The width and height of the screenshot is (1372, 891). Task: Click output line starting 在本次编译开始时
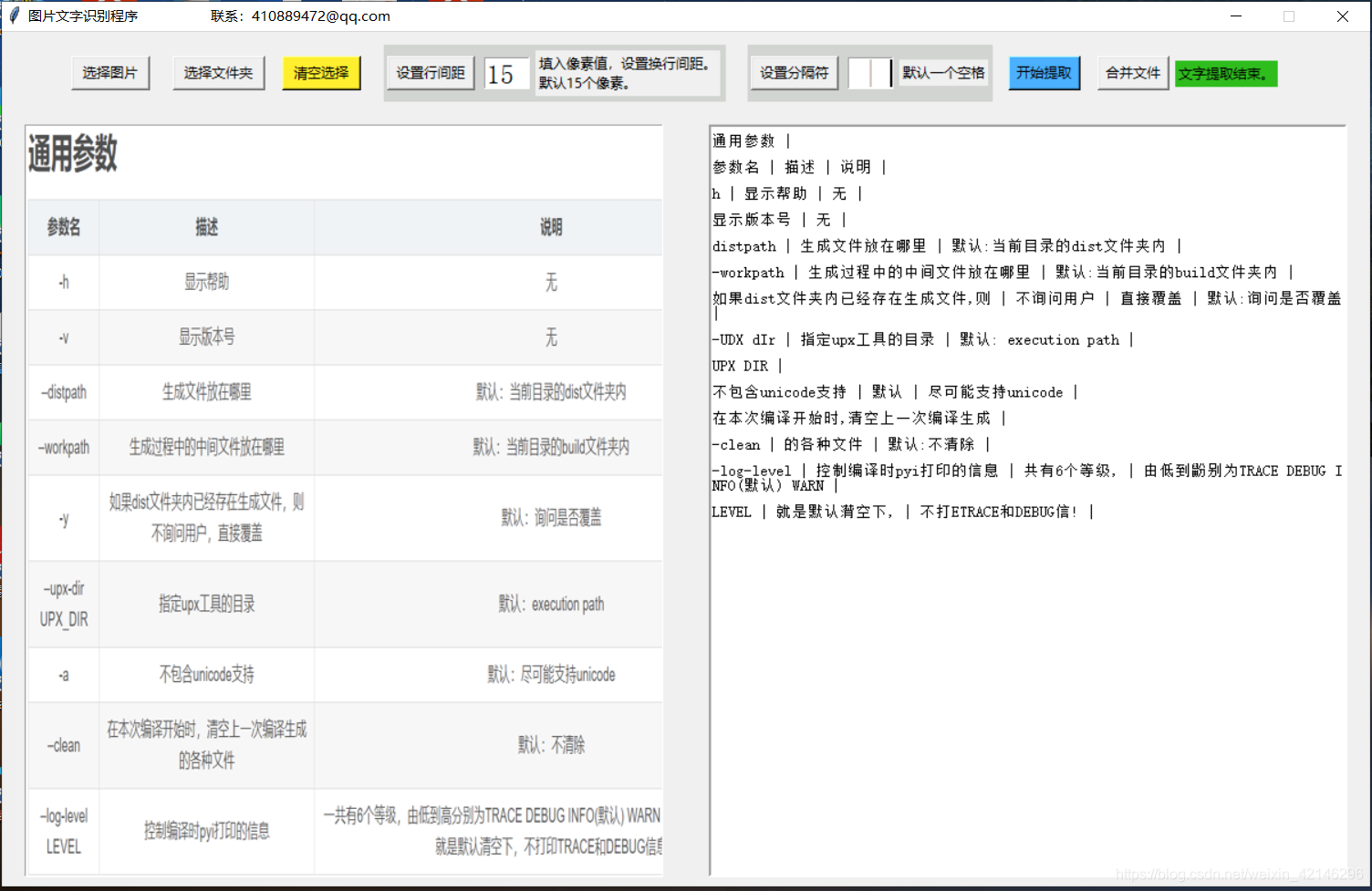859,419
